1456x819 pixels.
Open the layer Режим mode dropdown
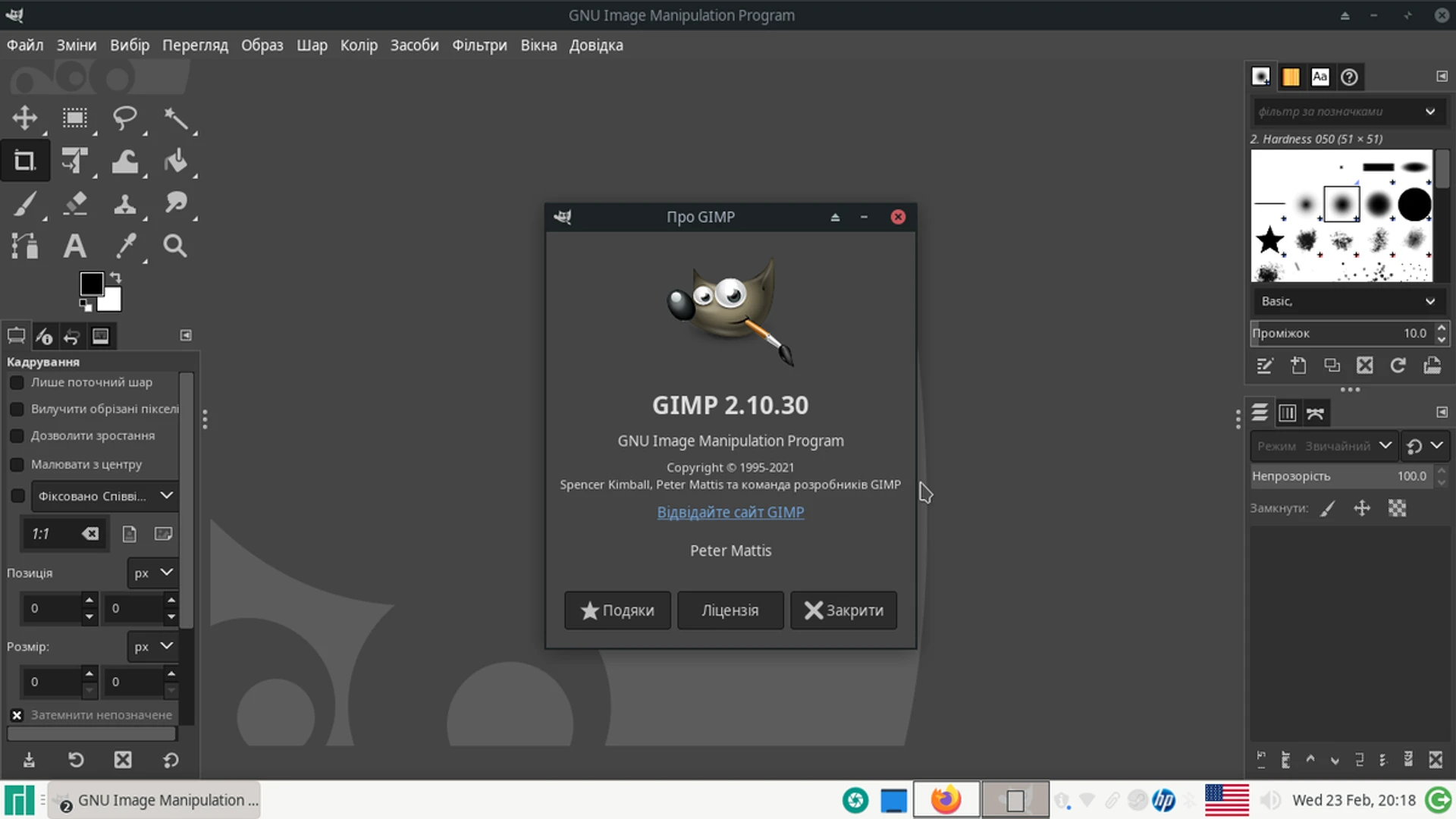click(x=1323, y=446)
